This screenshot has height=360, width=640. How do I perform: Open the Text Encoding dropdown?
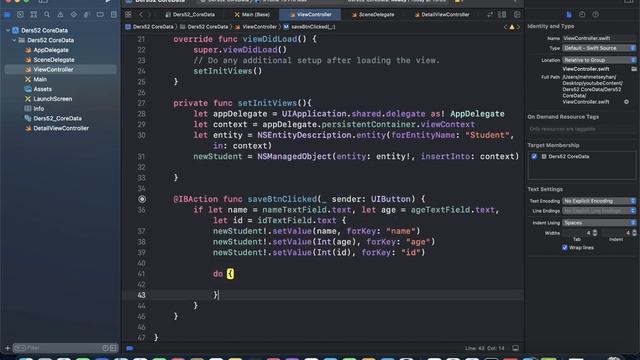tap(599, 201)
